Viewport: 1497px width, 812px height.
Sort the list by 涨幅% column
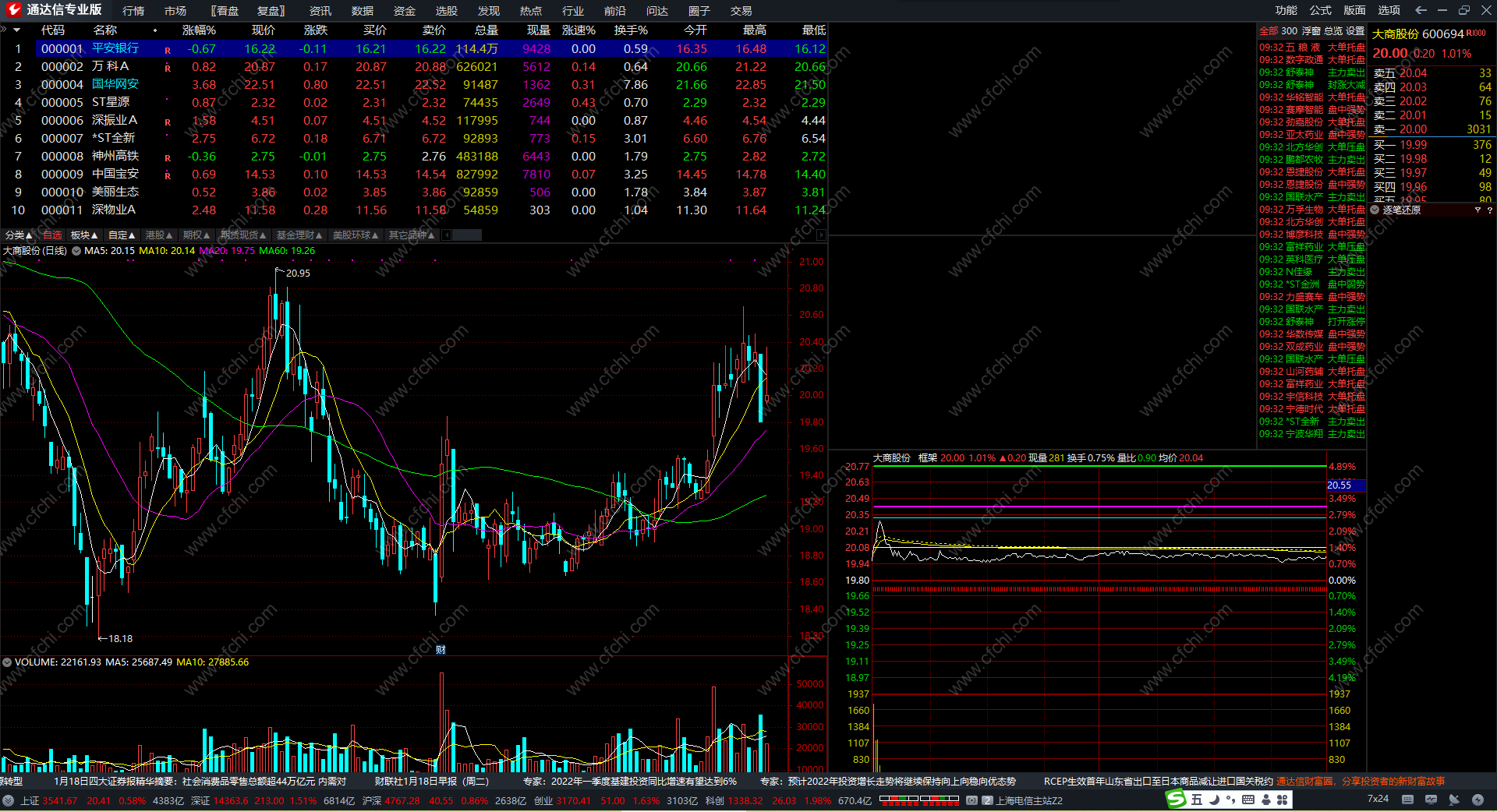coord(199,30)
